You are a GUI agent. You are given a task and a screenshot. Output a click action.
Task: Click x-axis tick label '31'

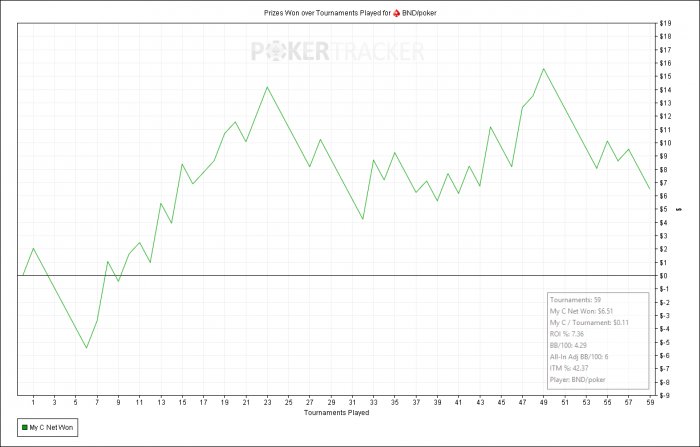coord(352,402)
